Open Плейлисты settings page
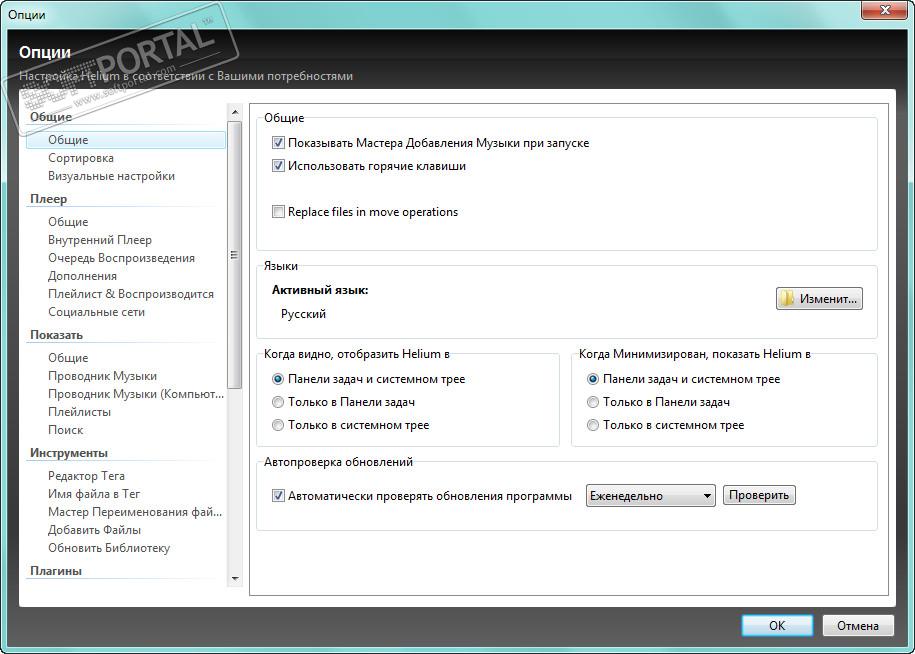 79,412
